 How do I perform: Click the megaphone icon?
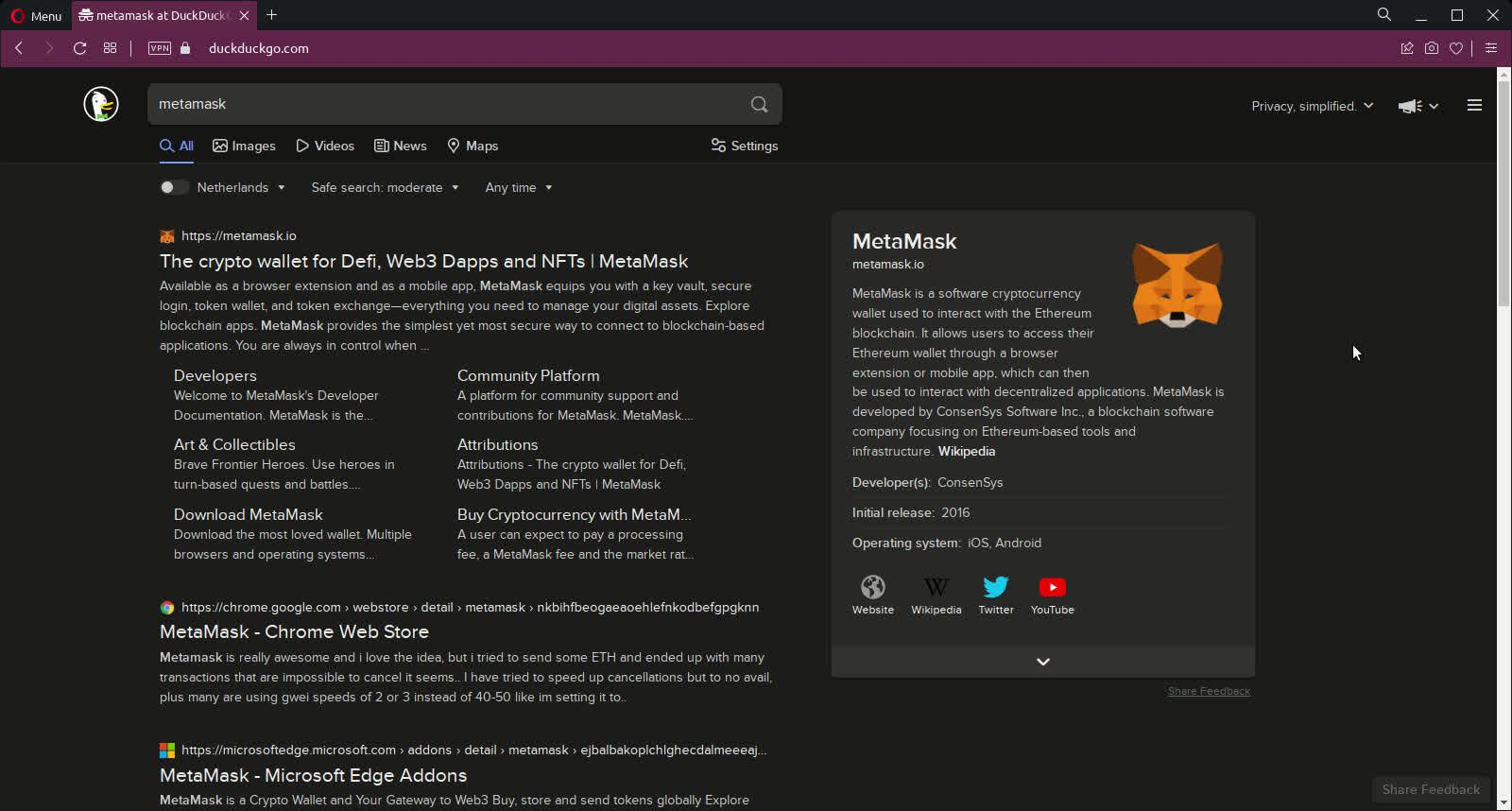tap(1410, 106)
